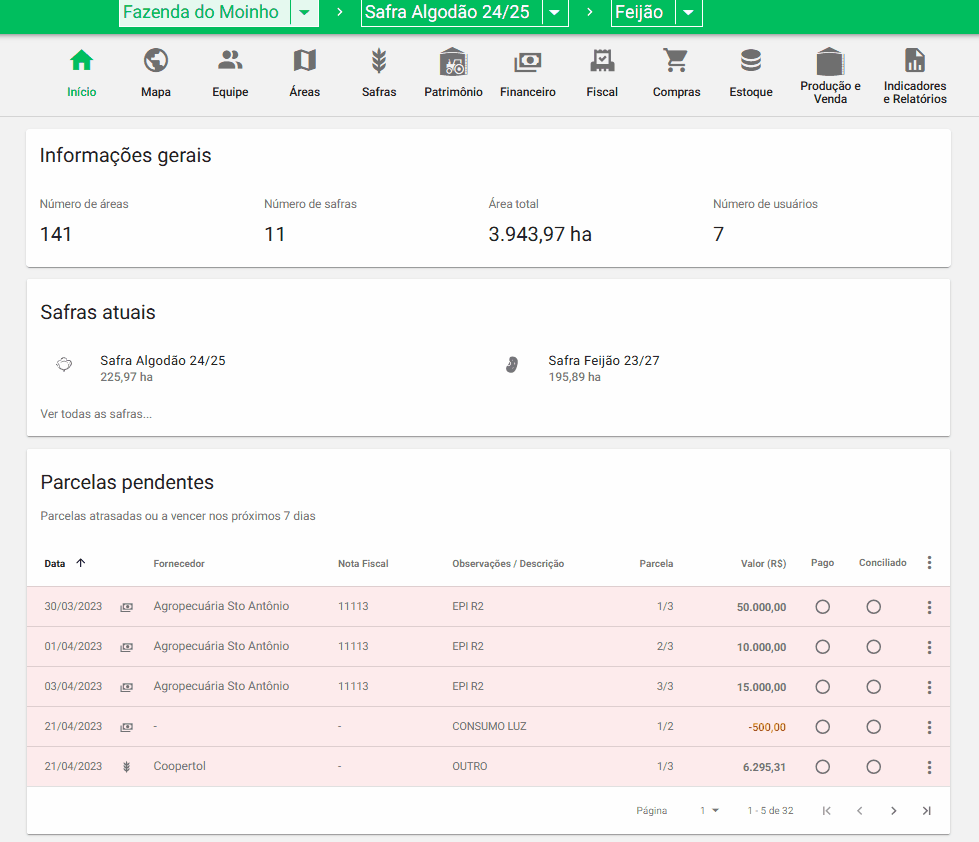Mark 50.000,00 installment as Pago
The width and height of the screenshot is (979, 842).
click(x=823, y=607)
